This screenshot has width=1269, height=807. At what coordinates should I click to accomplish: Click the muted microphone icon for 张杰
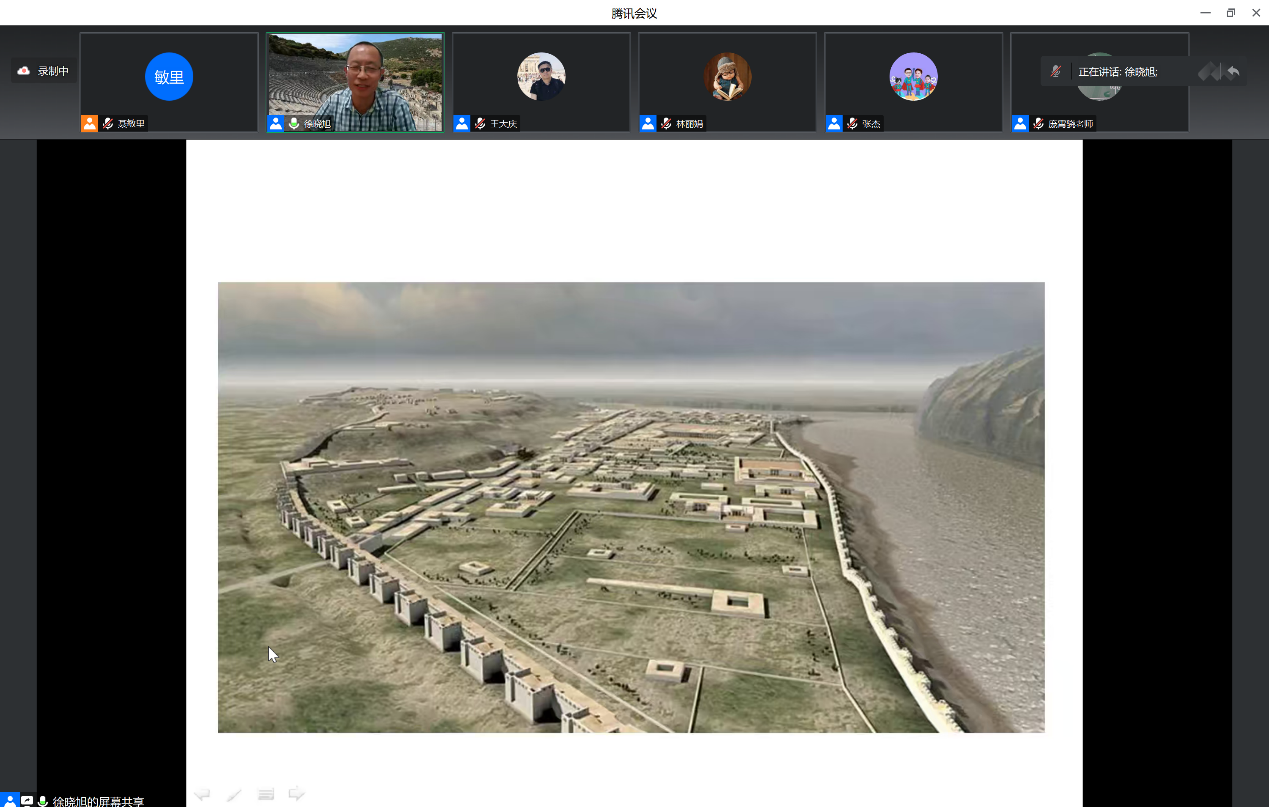point(852,124)
